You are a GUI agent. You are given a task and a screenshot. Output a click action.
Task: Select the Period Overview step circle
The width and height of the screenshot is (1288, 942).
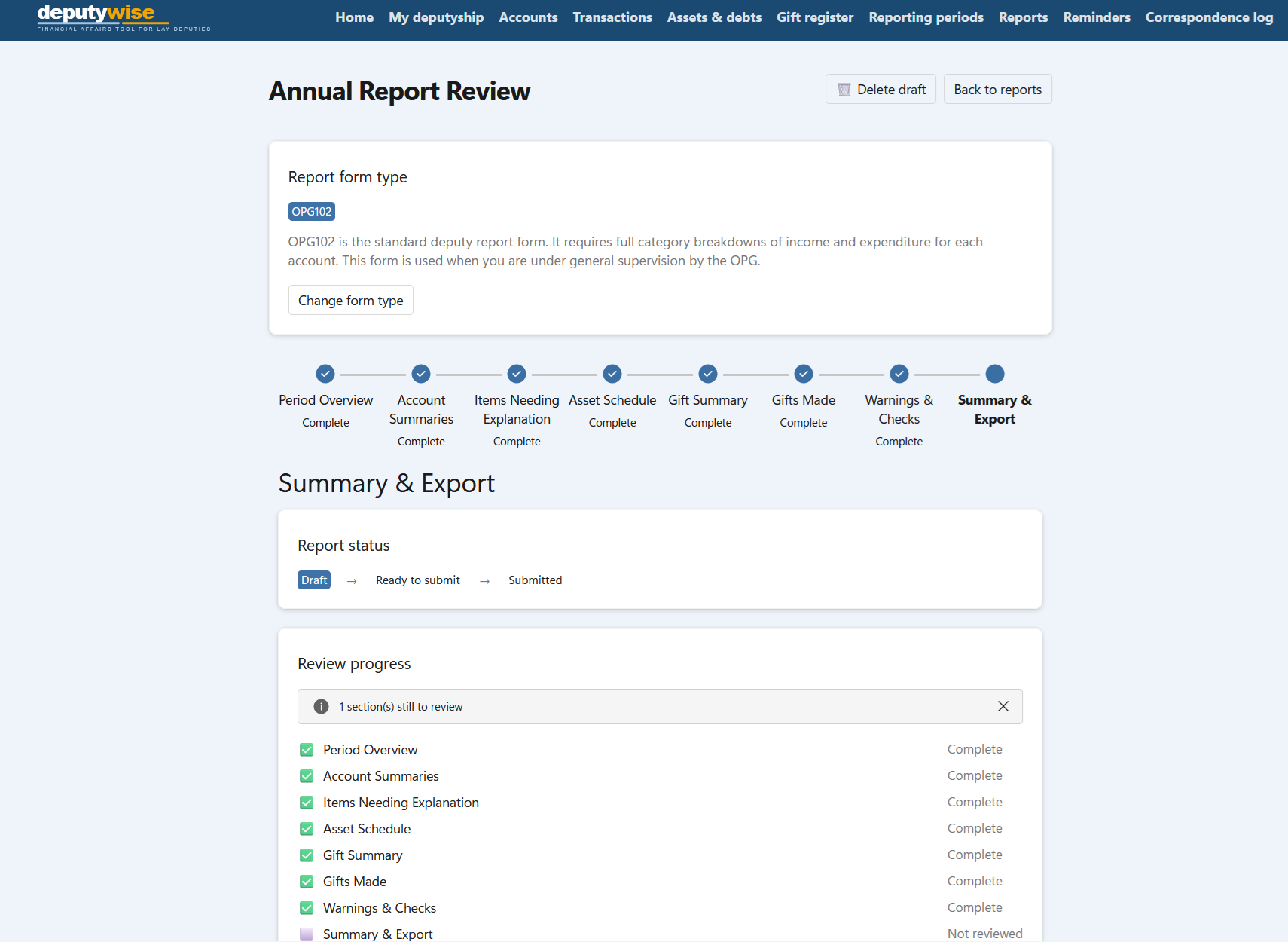click(325, 374)
